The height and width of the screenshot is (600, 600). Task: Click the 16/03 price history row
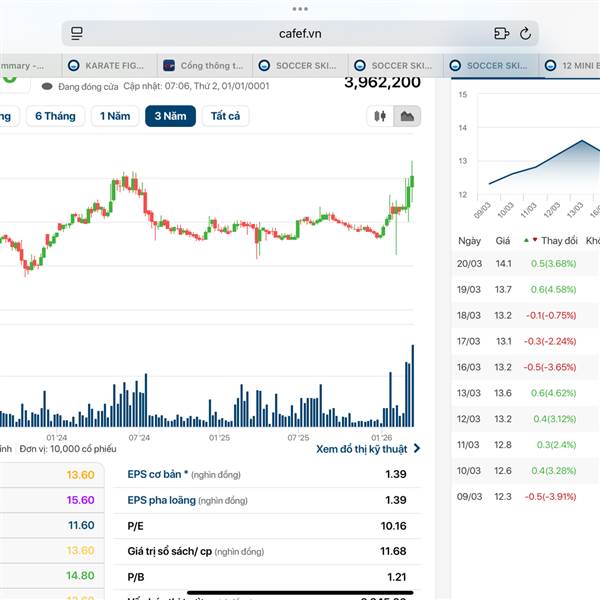click(526, 367)
